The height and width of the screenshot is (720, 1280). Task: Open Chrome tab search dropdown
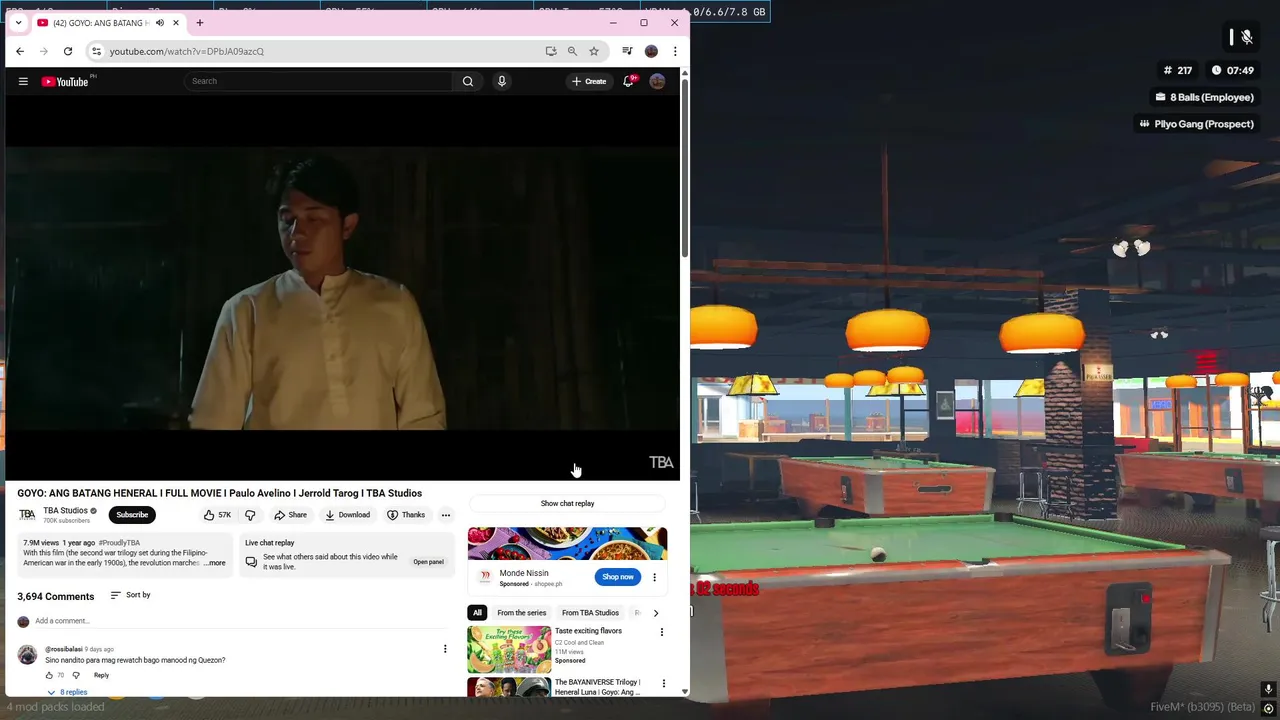tap(18, 23)
